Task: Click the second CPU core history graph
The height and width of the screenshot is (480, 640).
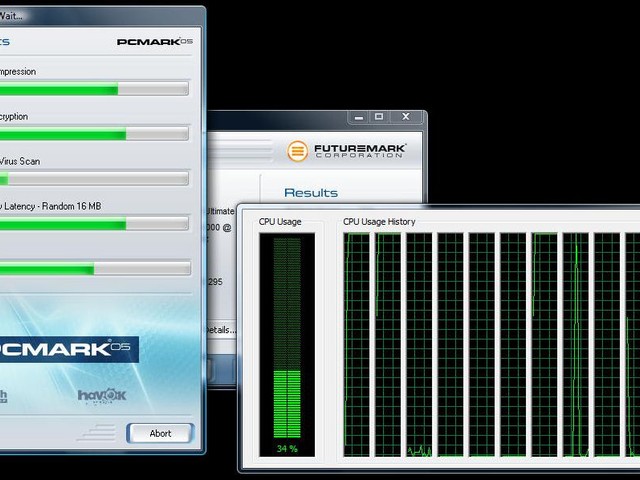Action: click(x=388, y=345)
